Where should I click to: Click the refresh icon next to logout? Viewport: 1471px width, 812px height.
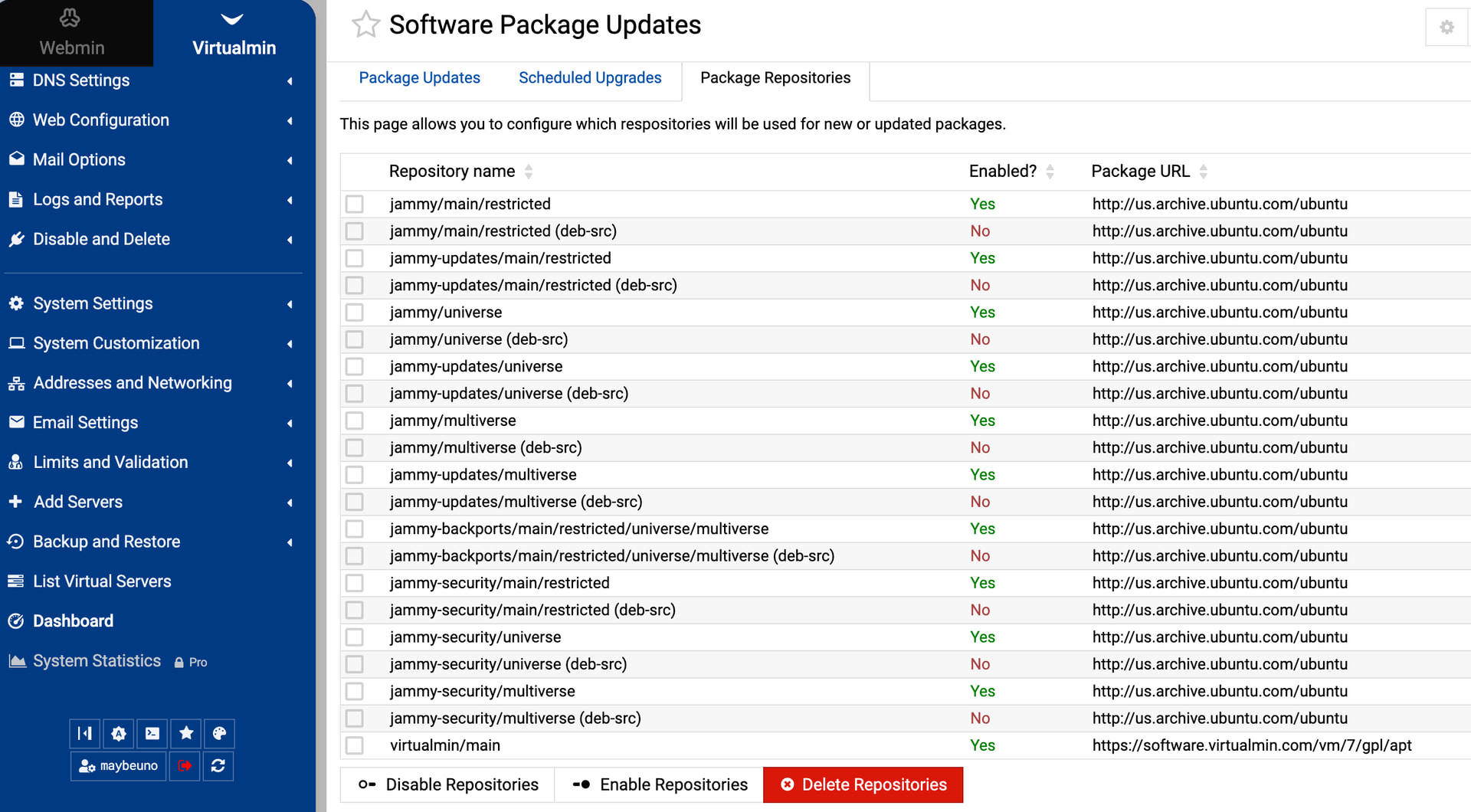point(218,765)
